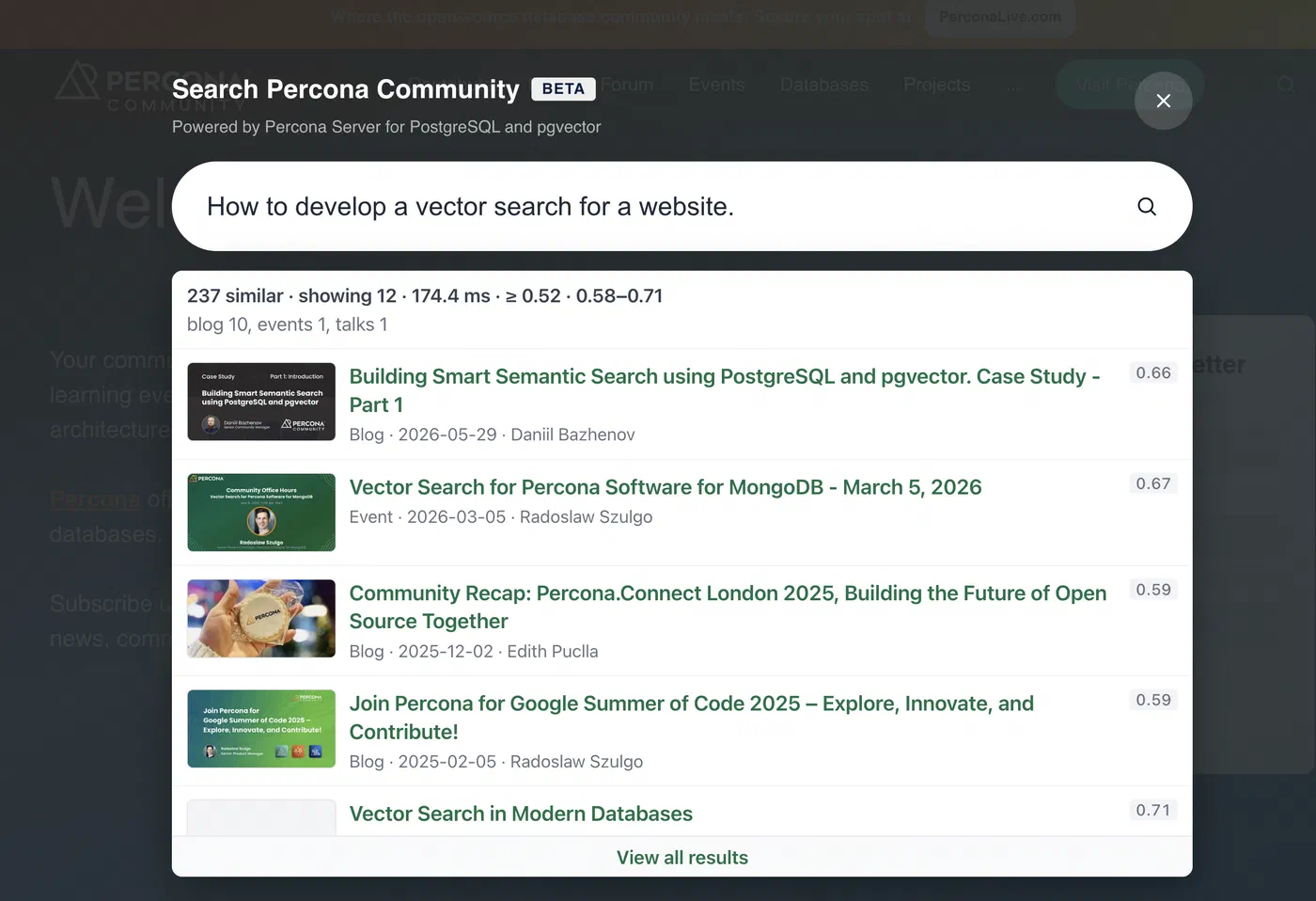Open the Vector Search for Percona Software for MongoDB result
The image size is (1316, 901).
[666, 487]
